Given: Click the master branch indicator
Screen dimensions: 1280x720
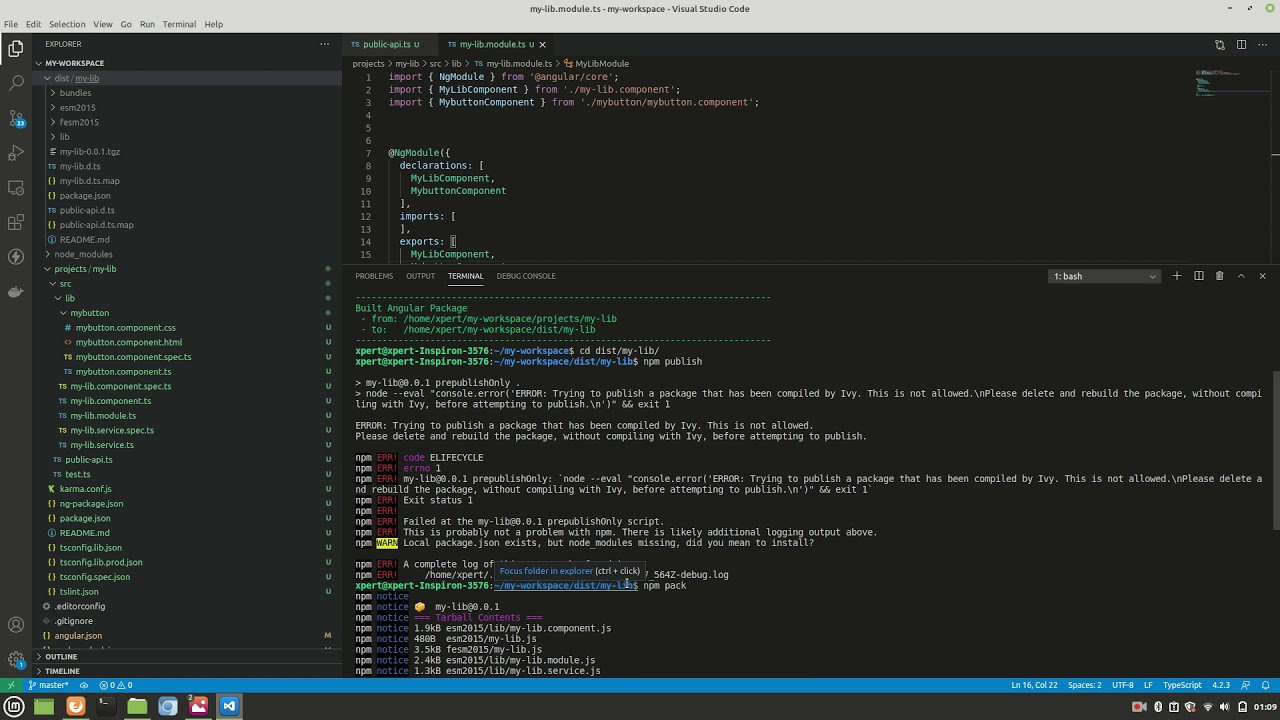Looking at the screenshot, I should tap(48, 685).
